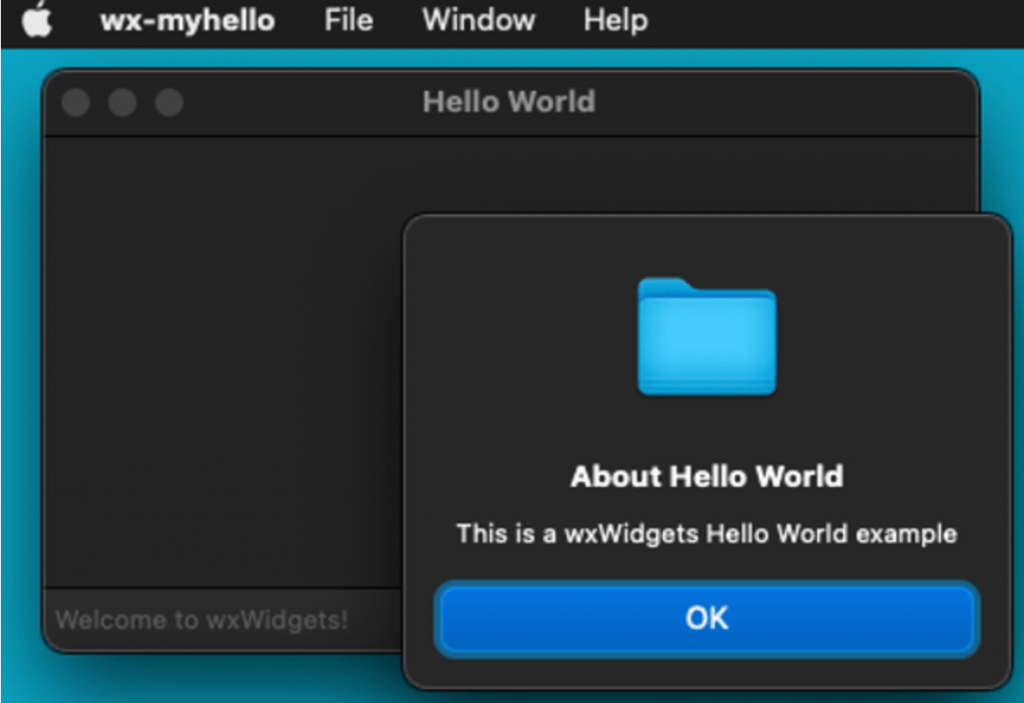
Task: Open the Window menu
Action: pos(479,20)
